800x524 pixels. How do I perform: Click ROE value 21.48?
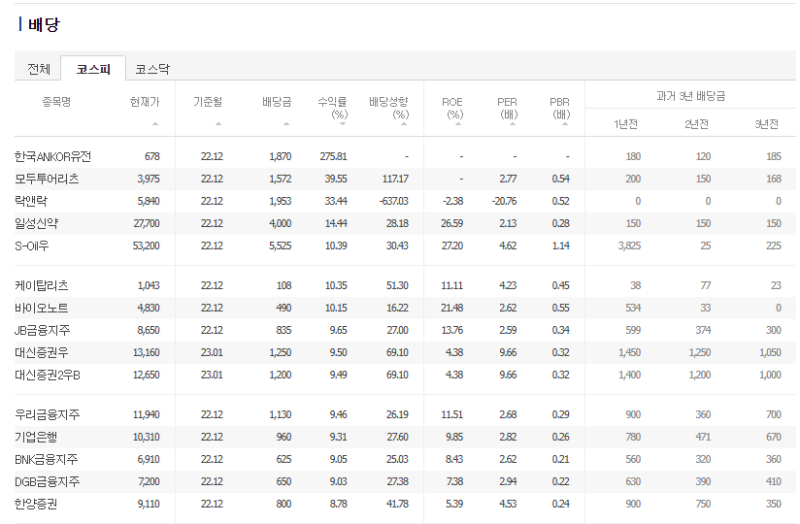(452, 308)
